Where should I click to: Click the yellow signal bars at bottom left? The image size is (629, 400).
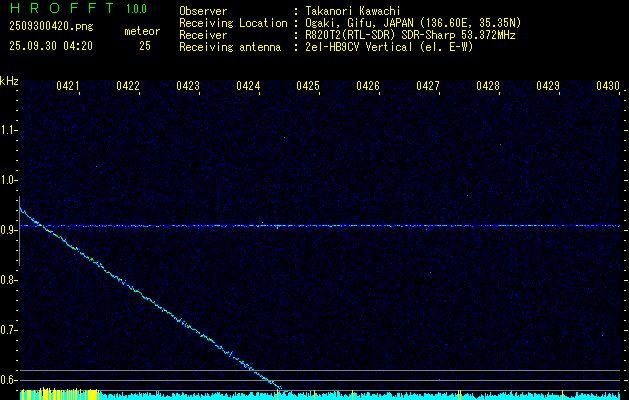pos(59,394)
